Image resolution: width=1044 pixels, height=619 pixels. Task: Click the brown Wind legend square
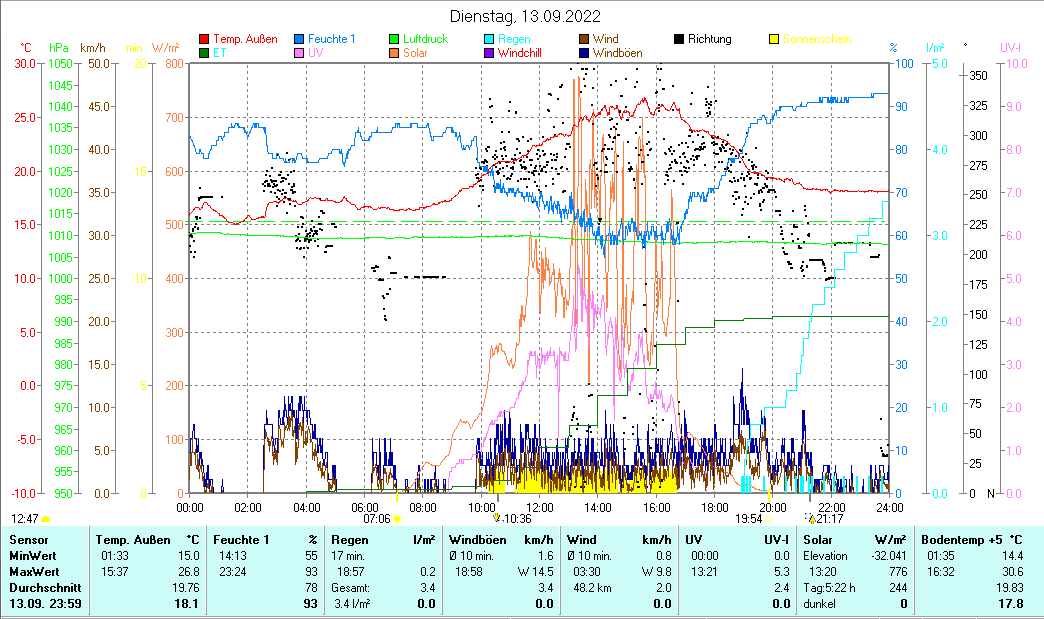[x=583, y=40]
